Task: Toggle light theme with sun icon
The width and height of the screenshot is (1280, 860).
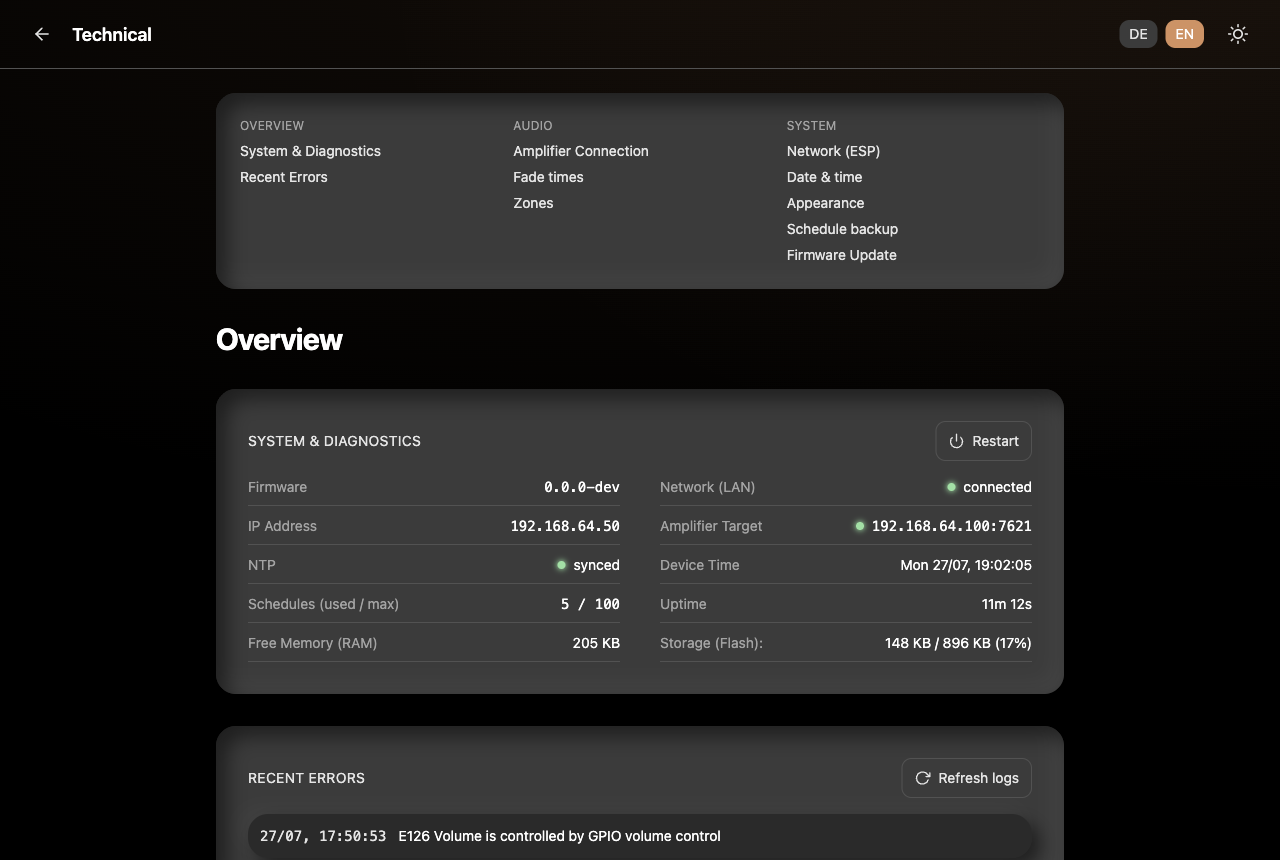Action: click(1238, 34)
